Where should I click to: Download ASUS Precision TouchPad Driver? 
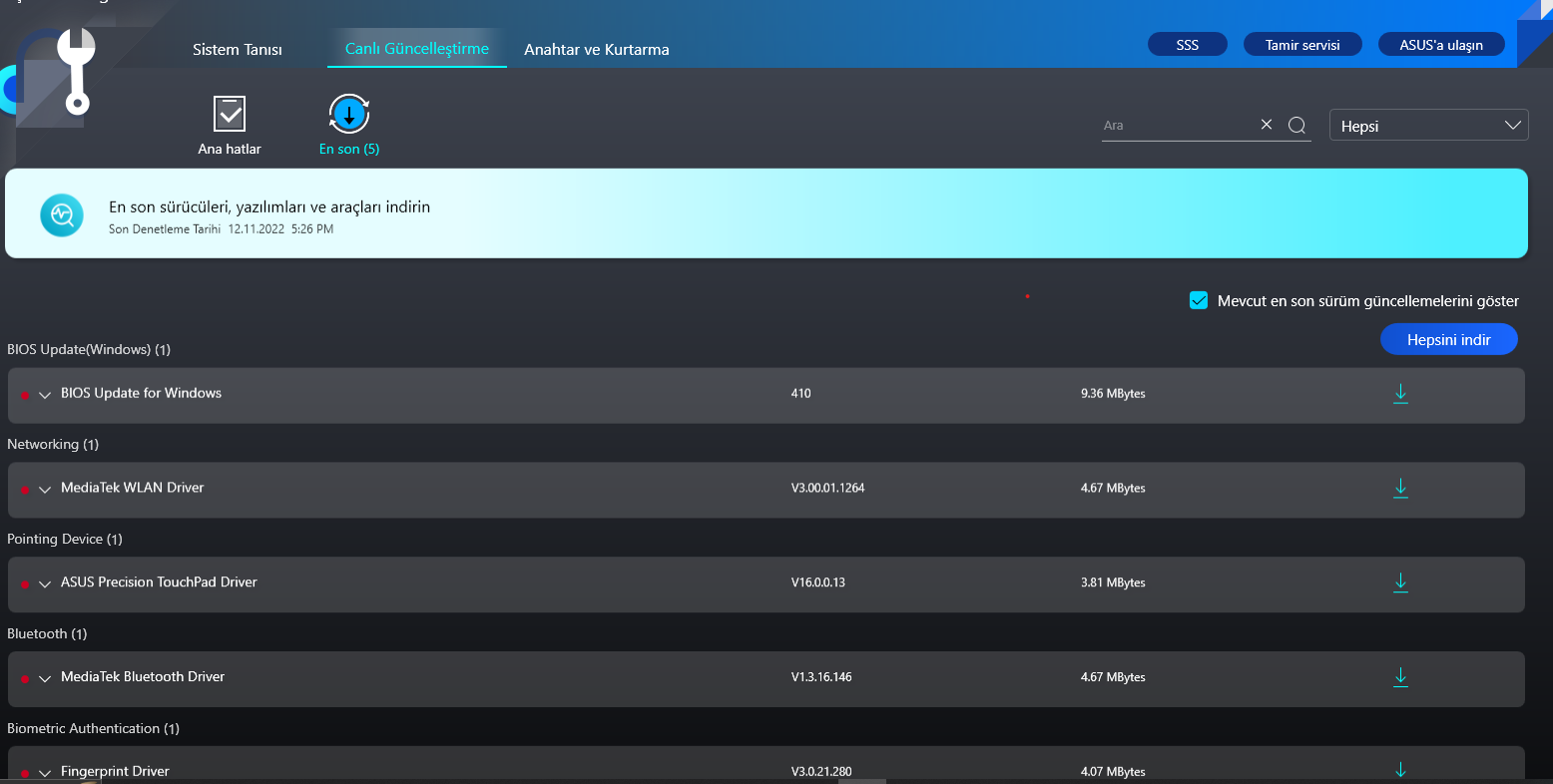tap(1400, 583)
